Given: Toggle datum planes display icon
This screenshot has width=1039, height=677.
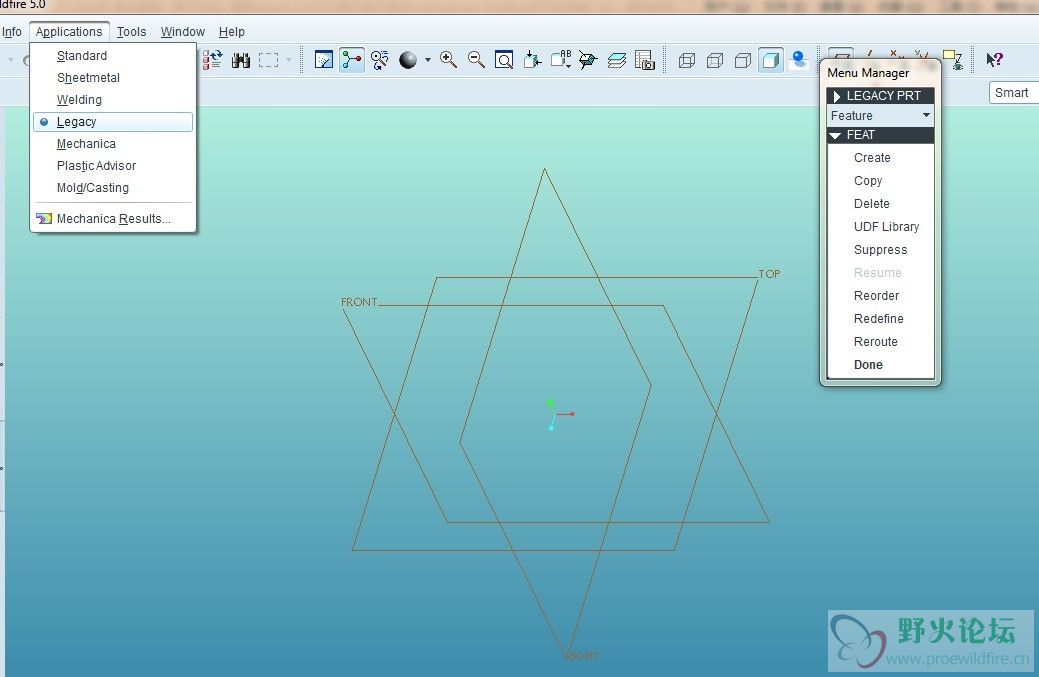Looking at the screenshot, I should (x=840, y=55).
